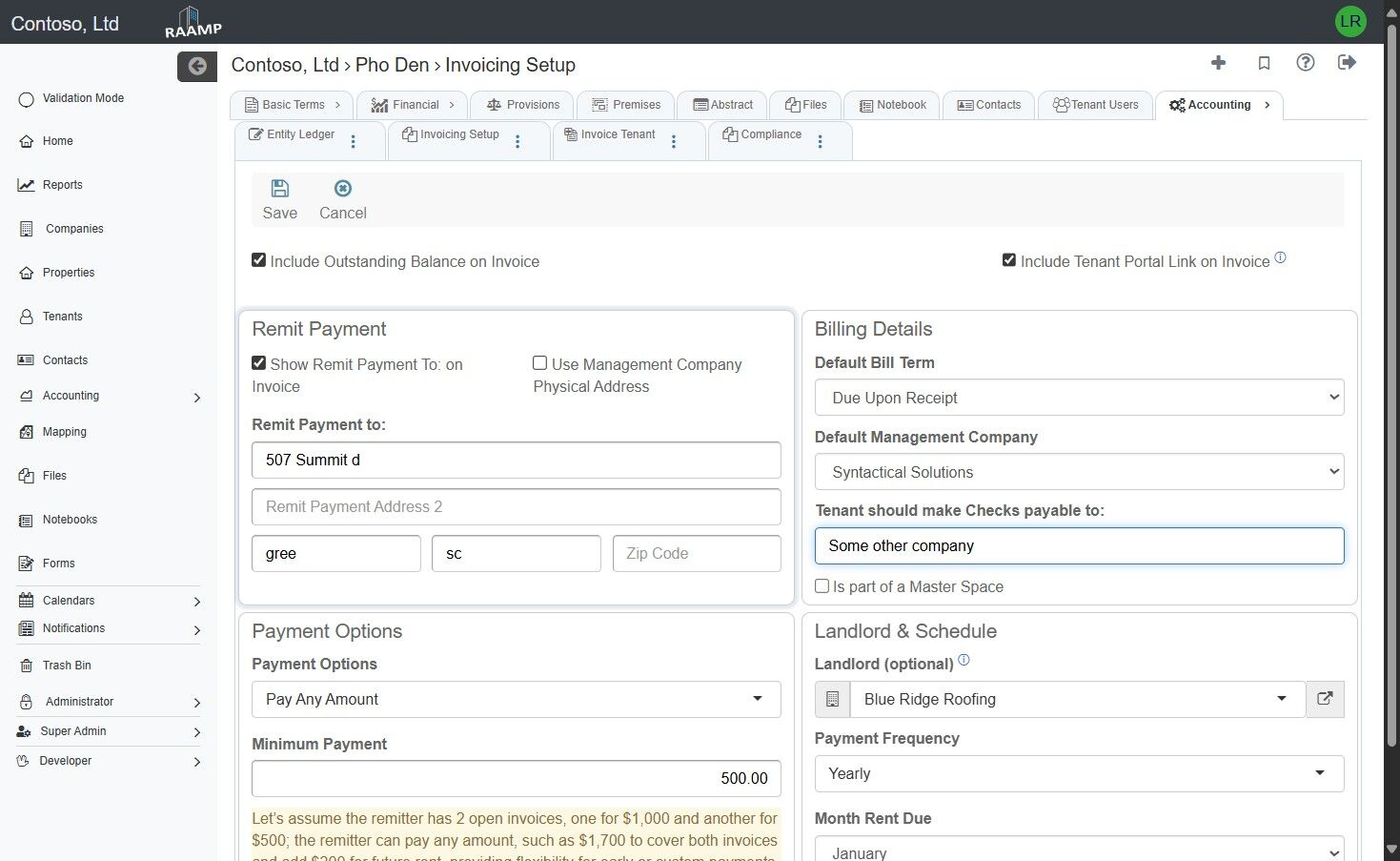The height and width of the screenshot is (861, 1400).
Task: Click the Pho Den breadcrumb link
Action: pos(393,65)
